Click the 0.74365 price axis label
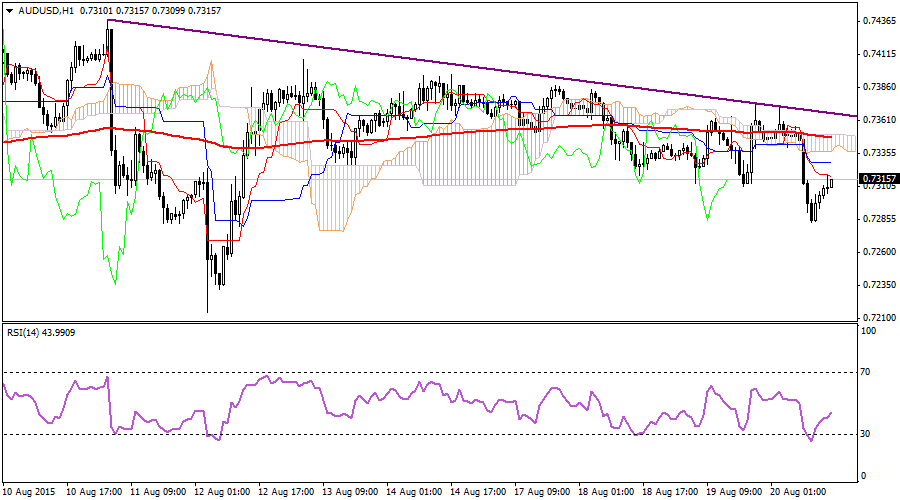 coord(876,21)
